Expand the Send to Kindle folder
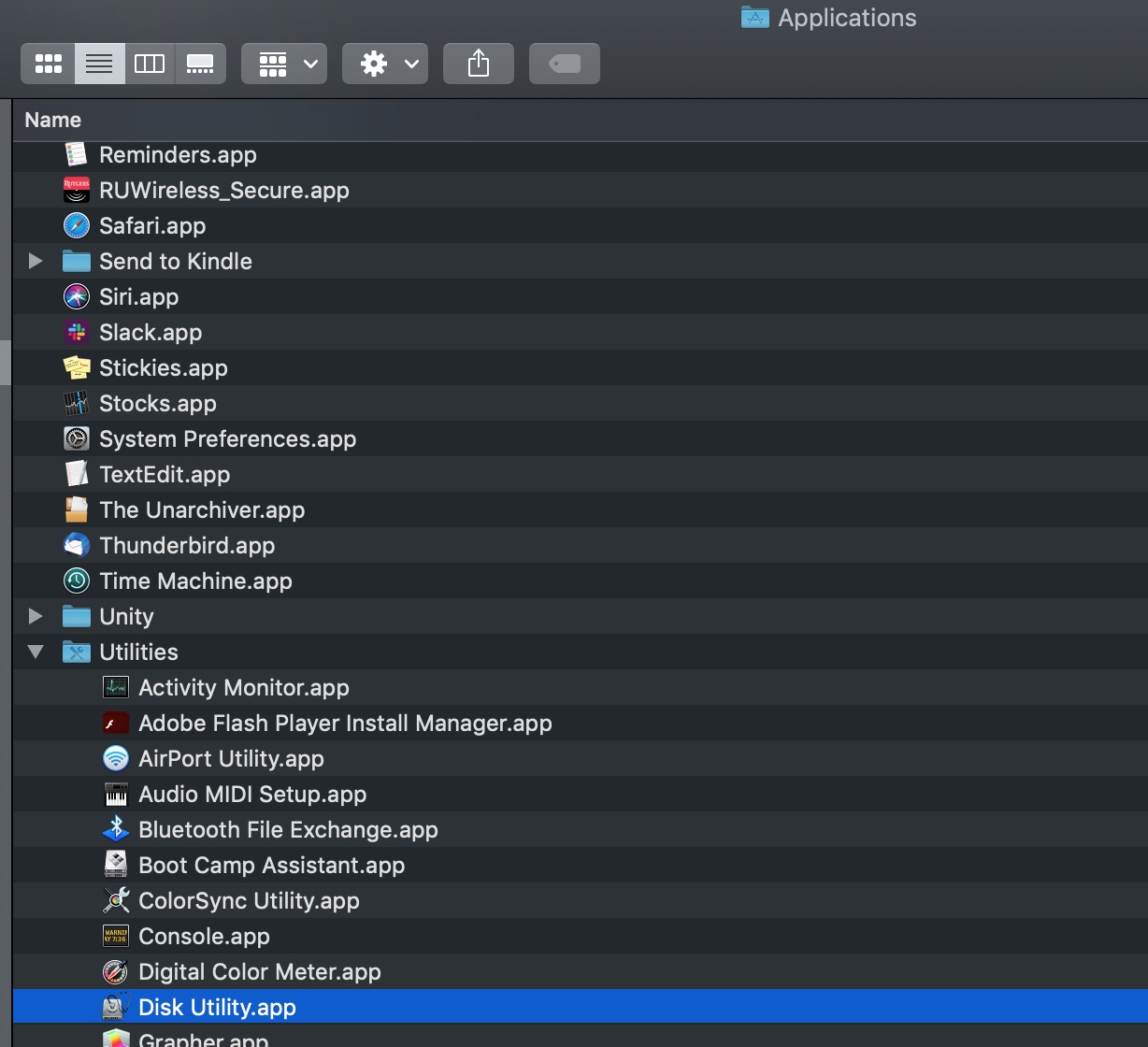Viewport: 1148px width, 1047px height. (x=36, y=261)
